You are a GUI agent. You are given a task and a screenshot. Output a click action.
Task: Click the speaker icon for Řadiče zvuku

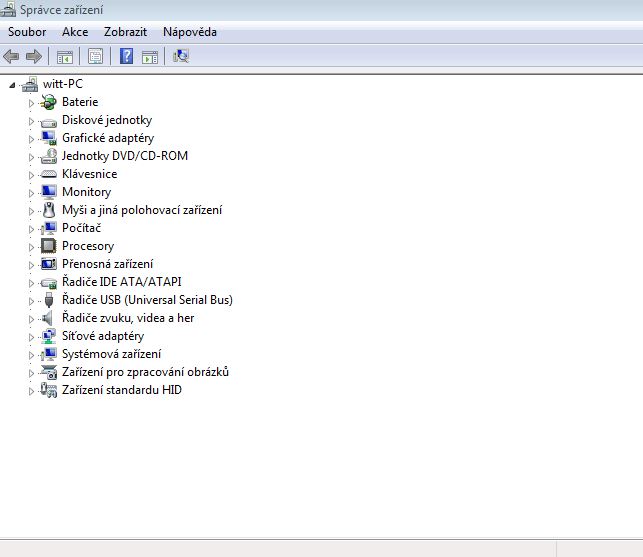48,318
